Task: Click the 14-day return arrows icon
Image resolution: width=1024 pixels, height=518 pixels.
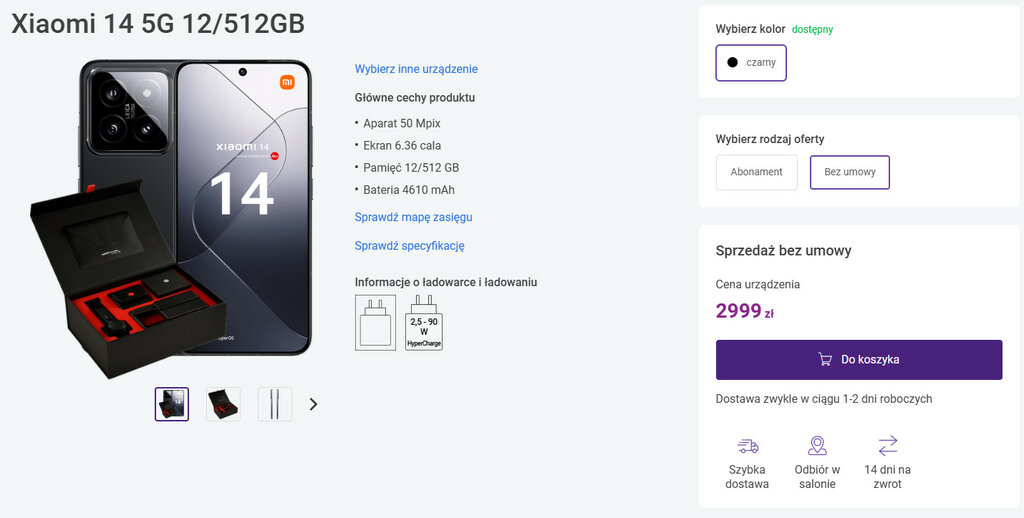Action: click(887, 446)
